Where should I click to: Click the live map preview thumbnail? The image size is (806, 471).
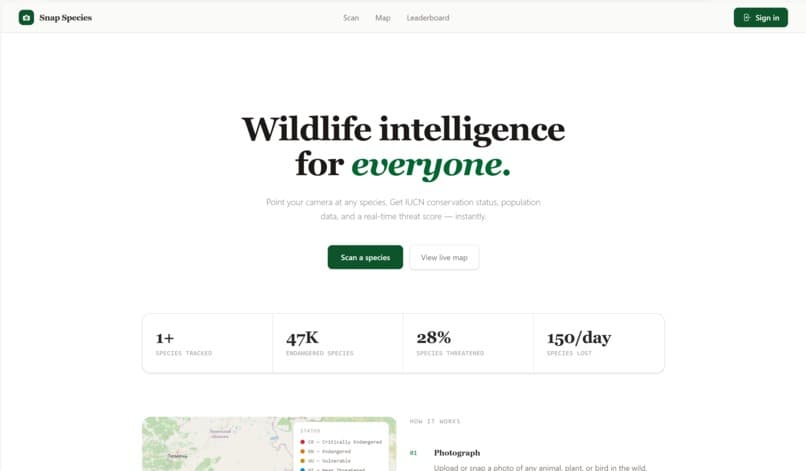pos(269,444)
